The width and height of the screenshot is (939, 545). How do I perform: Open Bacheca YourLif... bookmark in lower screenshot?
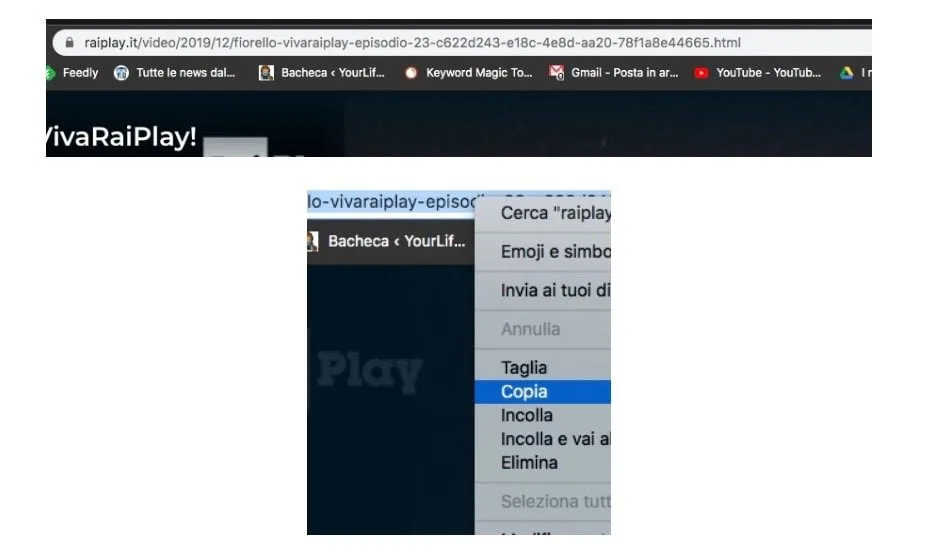[387, 241]
